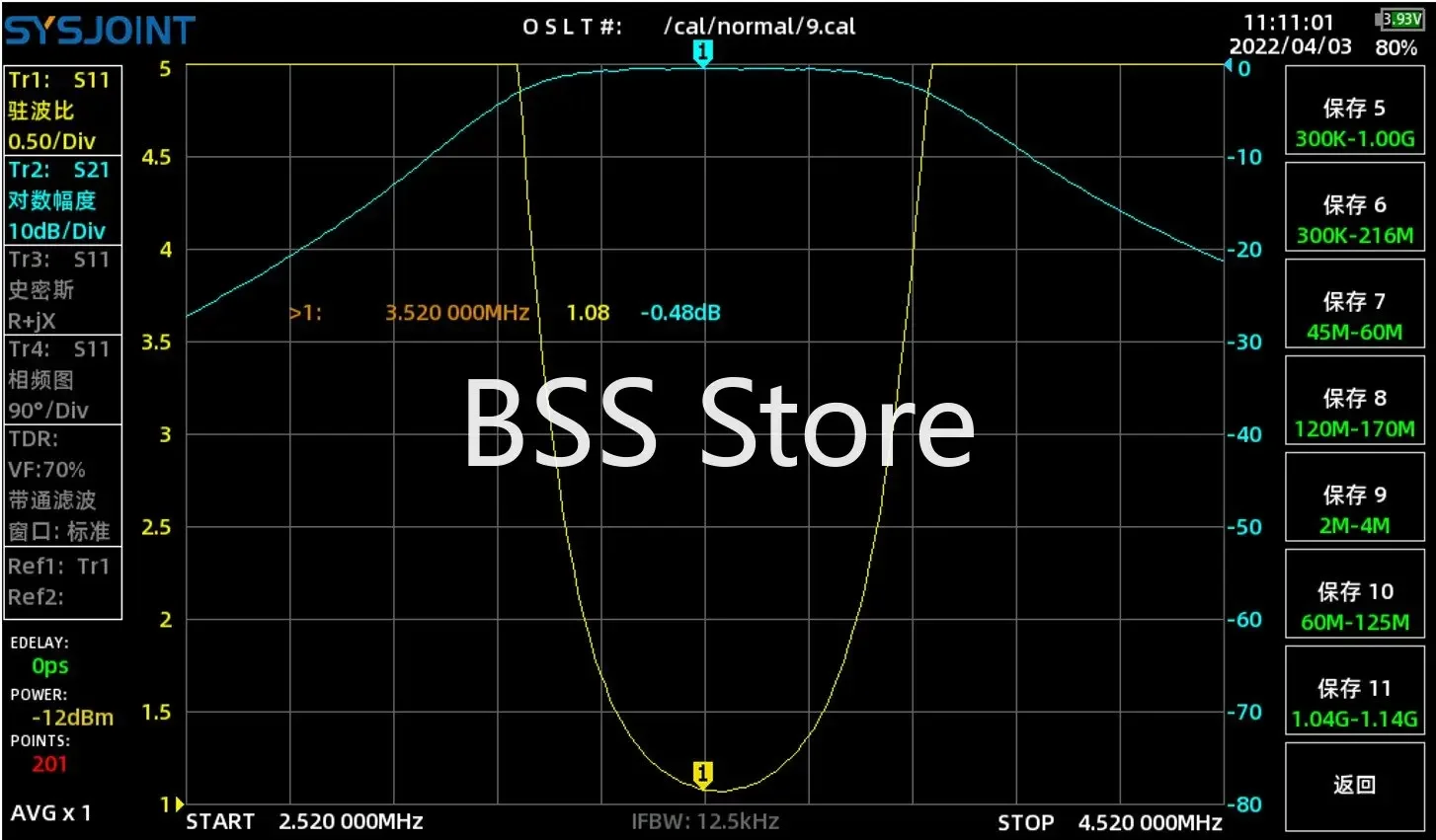Click the yellow Tr1 reference position arrow
Screen dimensions: 1436x840
coord(179,804)
